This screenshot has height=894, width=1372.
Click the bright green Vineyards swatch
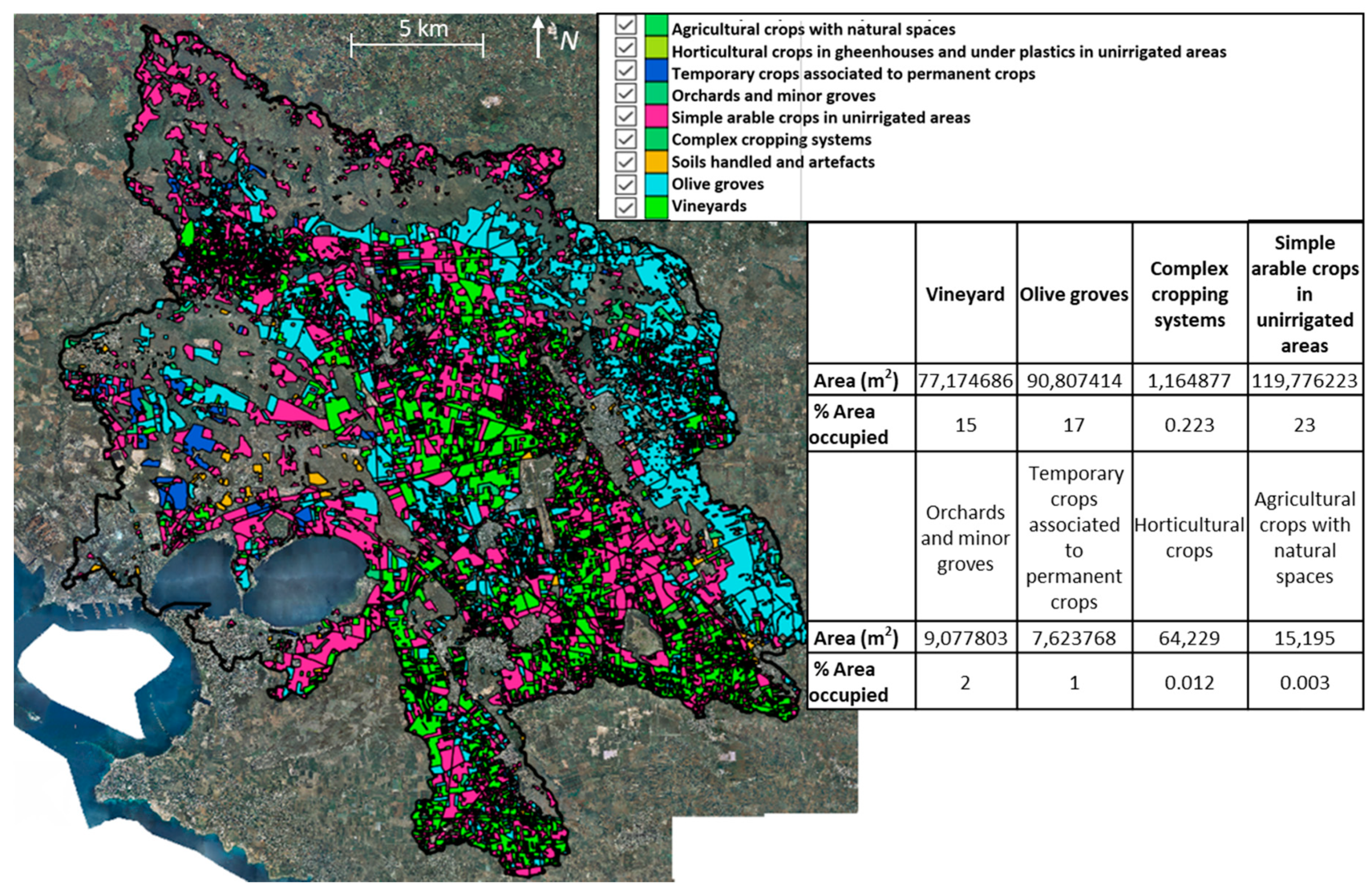(656, 207)
